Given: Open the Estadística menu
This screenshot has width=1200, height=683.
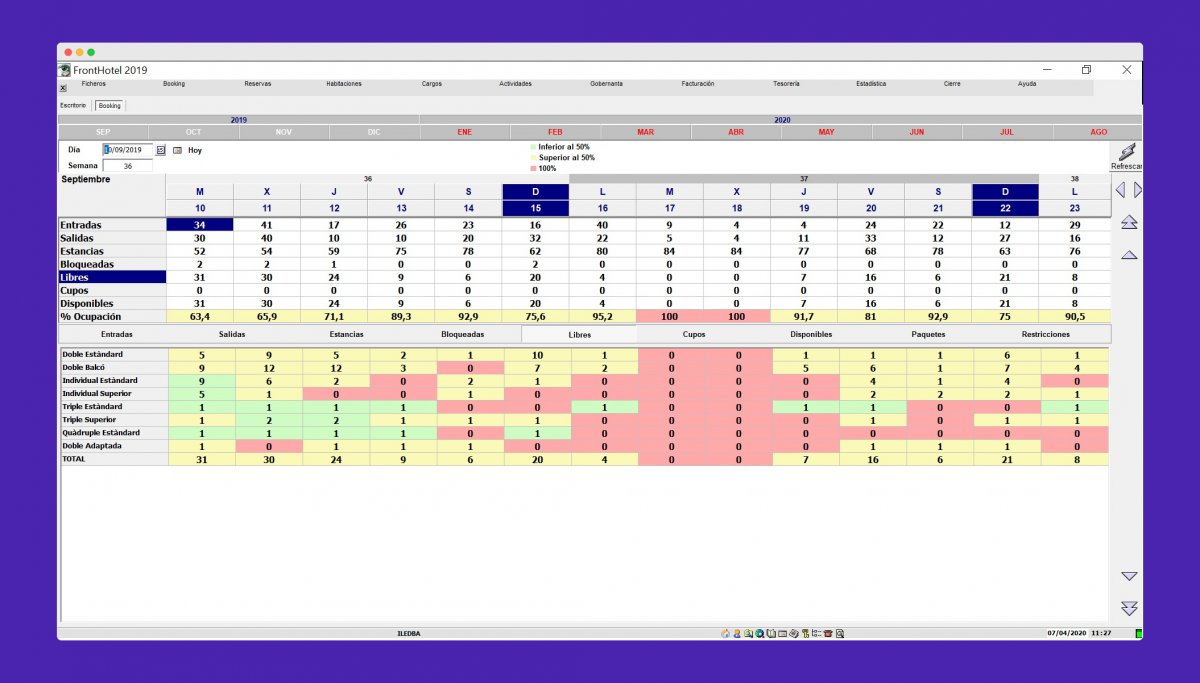Looking at the screenshot, I should pos(871,84).
